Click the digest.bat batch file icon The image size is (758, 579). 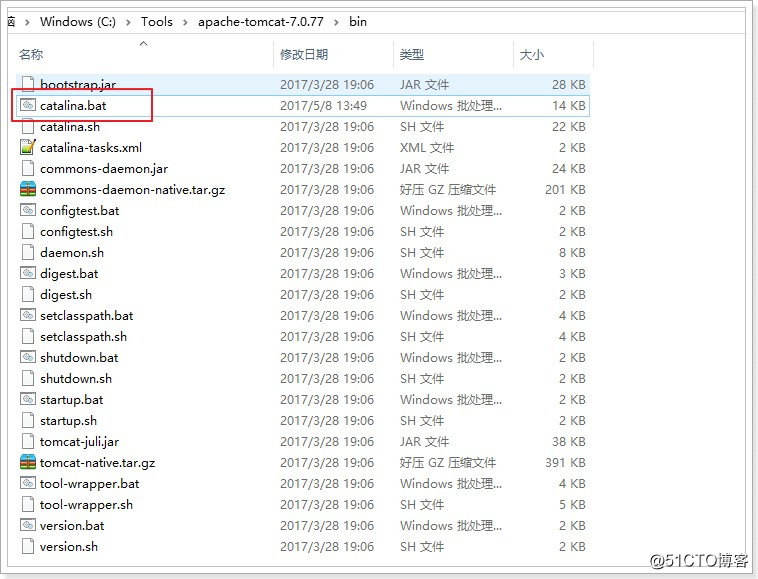(x=28, y=274)
